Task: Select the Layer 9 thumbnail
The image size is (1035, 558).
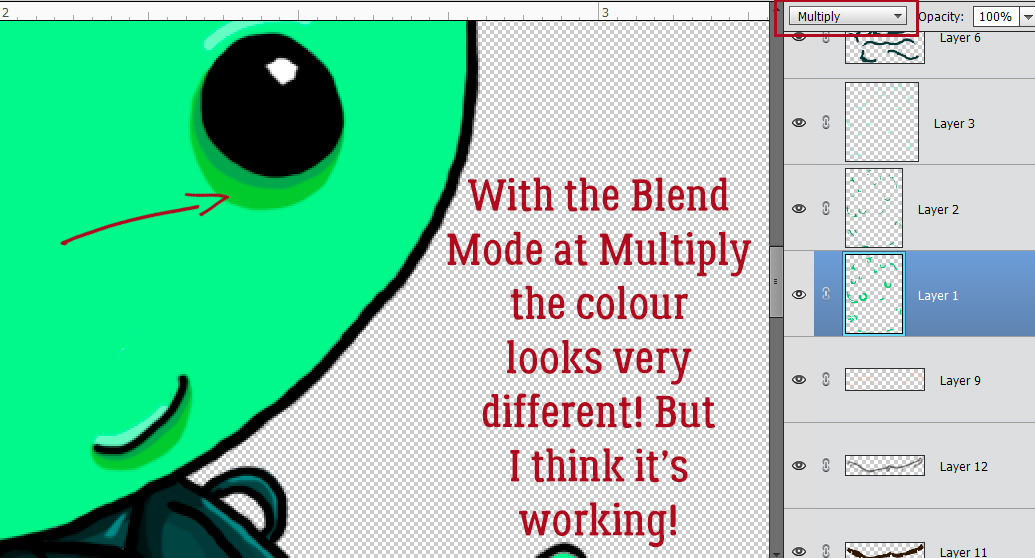Action: [x=885, y=380]
